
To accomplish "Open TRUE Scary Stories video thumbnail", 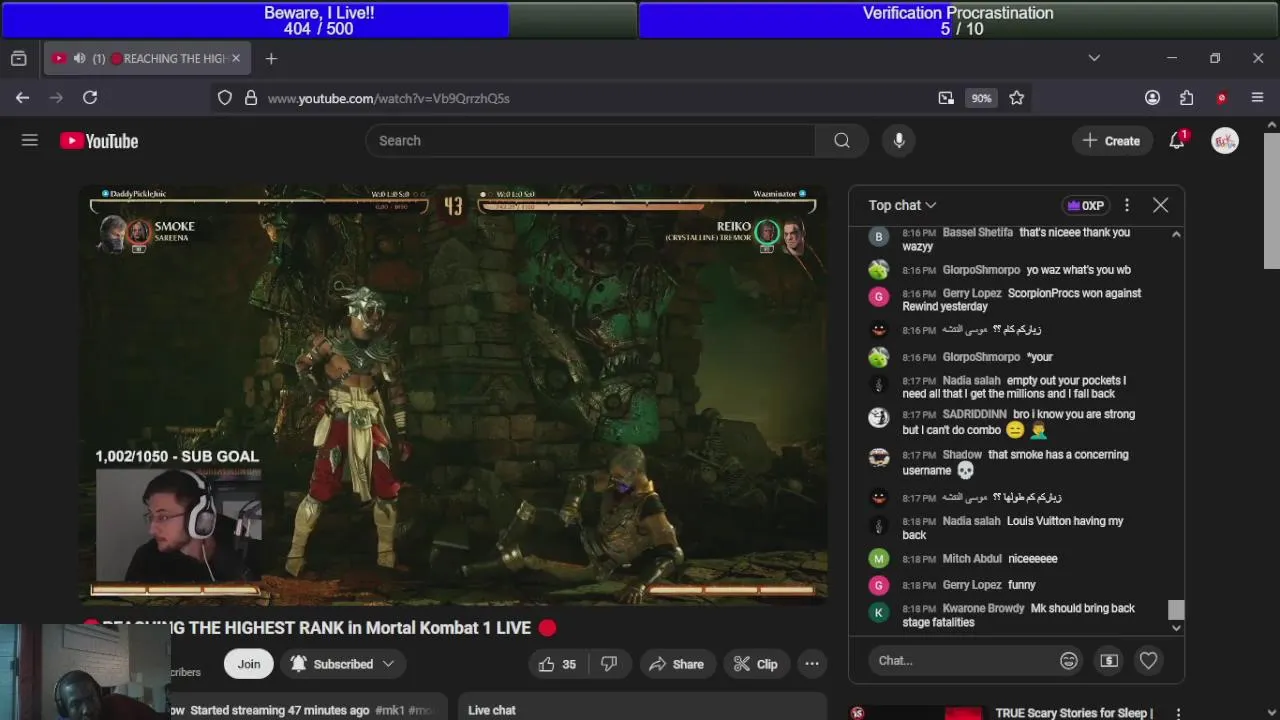I will point(916,713).
